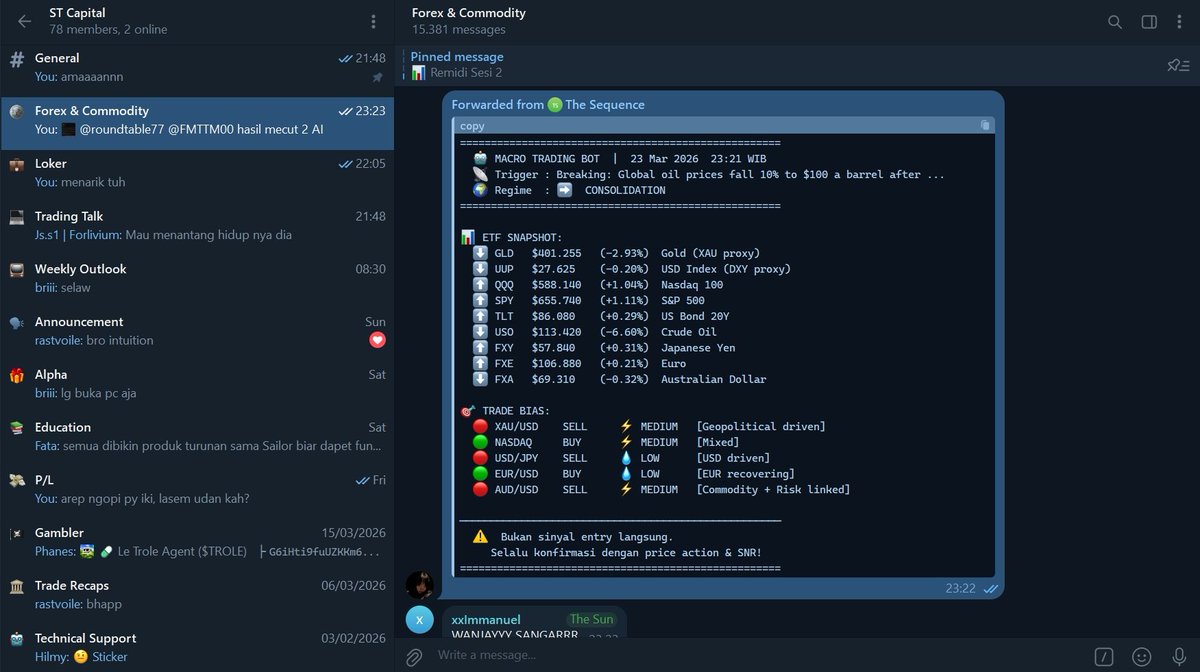This screenshot has height=672, width=1200.
Task: Click the Alpha gift icon
Action: pos(17,375)
